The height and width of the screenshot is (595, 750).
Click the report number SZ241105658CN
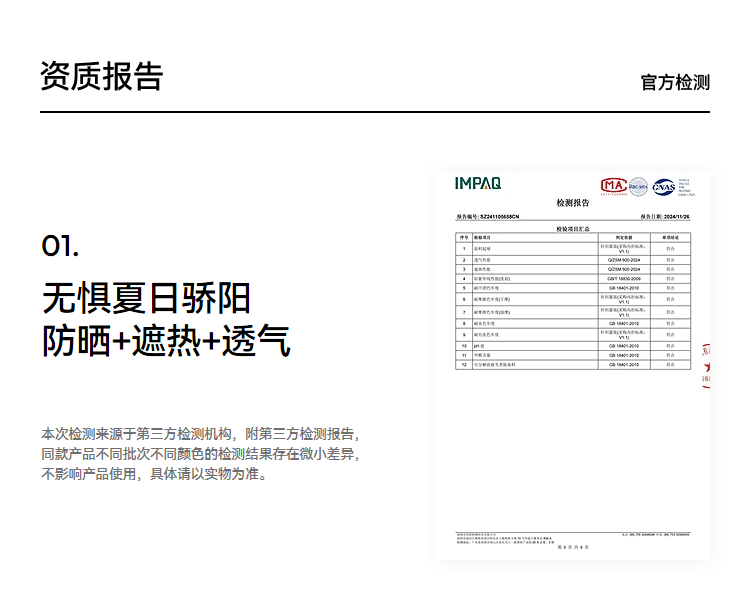coord(499,217)
